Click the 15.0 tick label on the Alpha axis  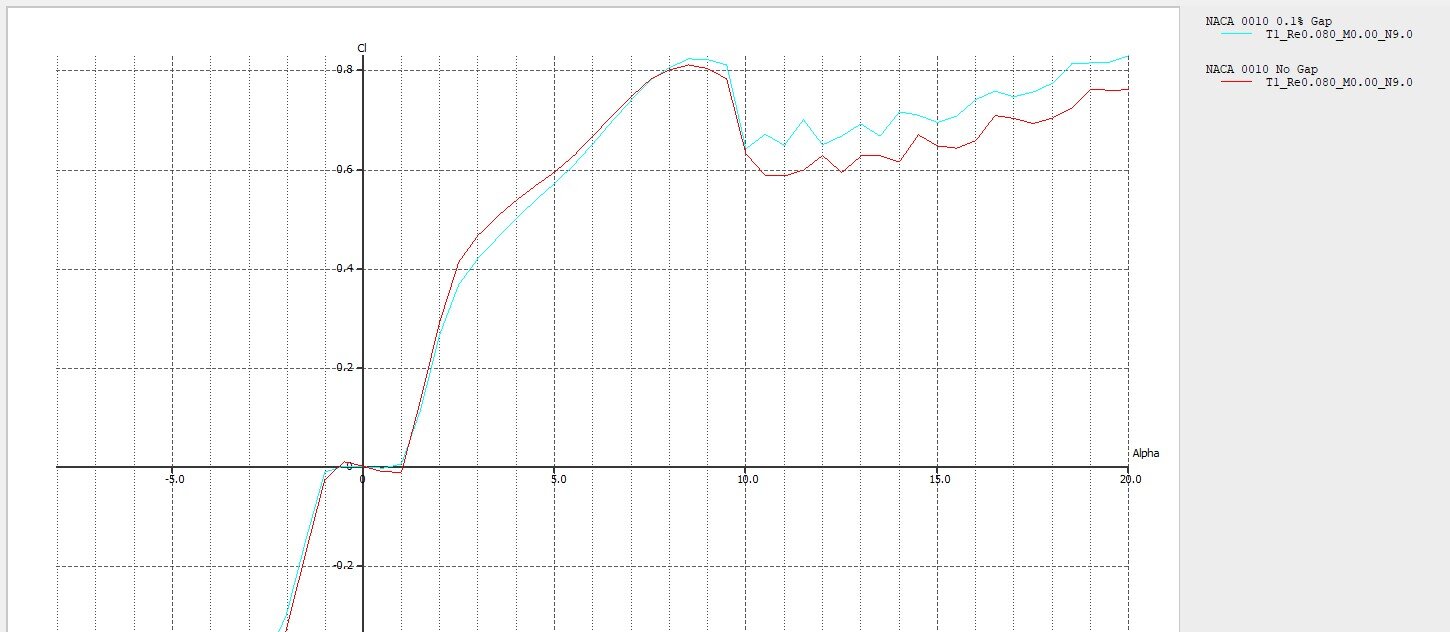click(938, 479)
